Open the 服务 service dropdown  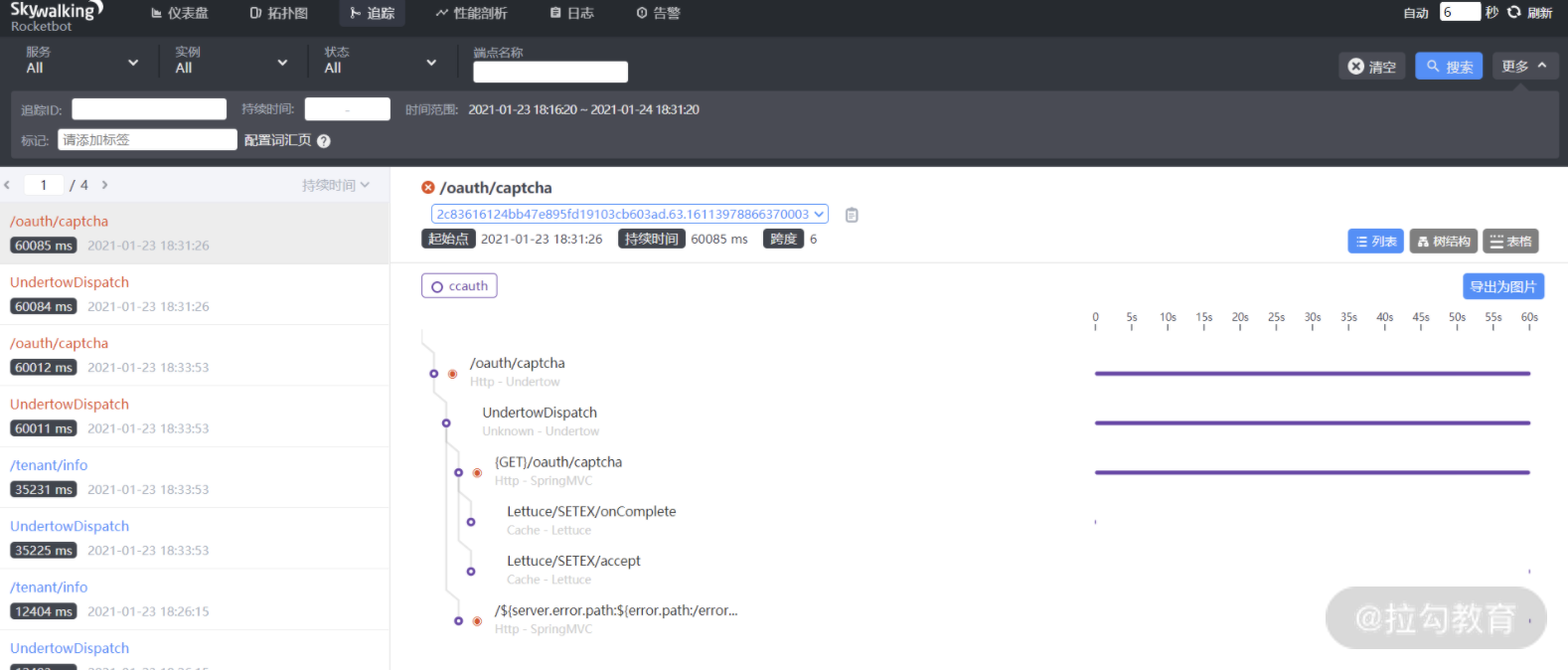pos(82,62)
